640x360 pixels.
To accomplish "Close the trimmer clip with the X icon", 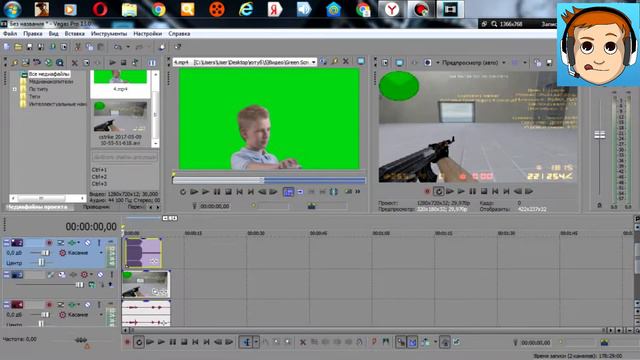I will 346,62.
